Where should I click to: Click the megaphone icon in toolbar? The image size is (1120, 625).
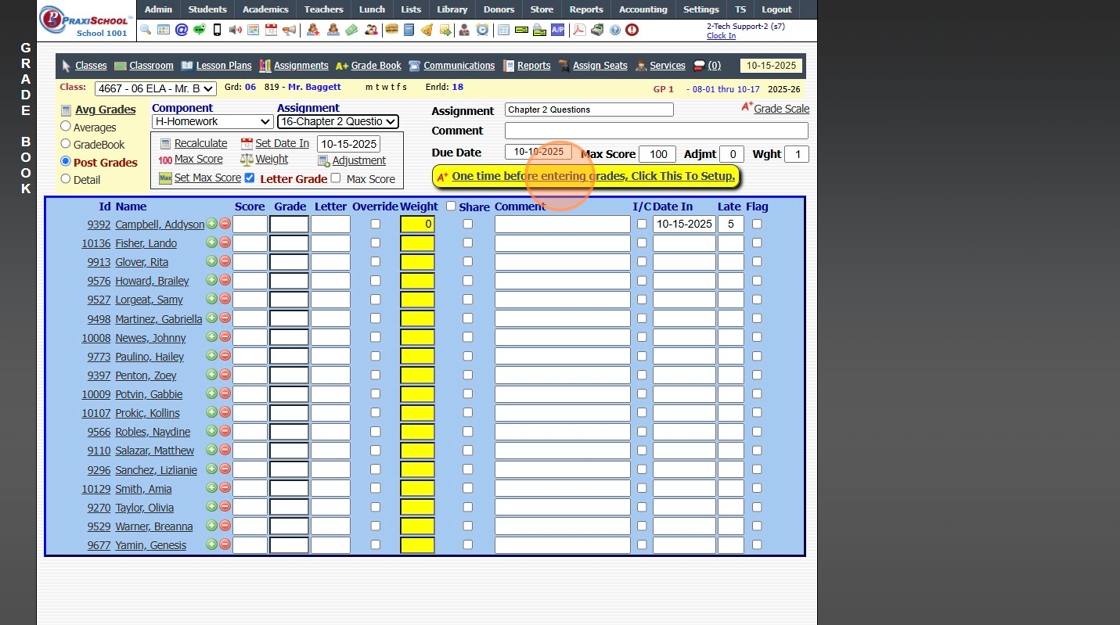(x=289, y=30)
